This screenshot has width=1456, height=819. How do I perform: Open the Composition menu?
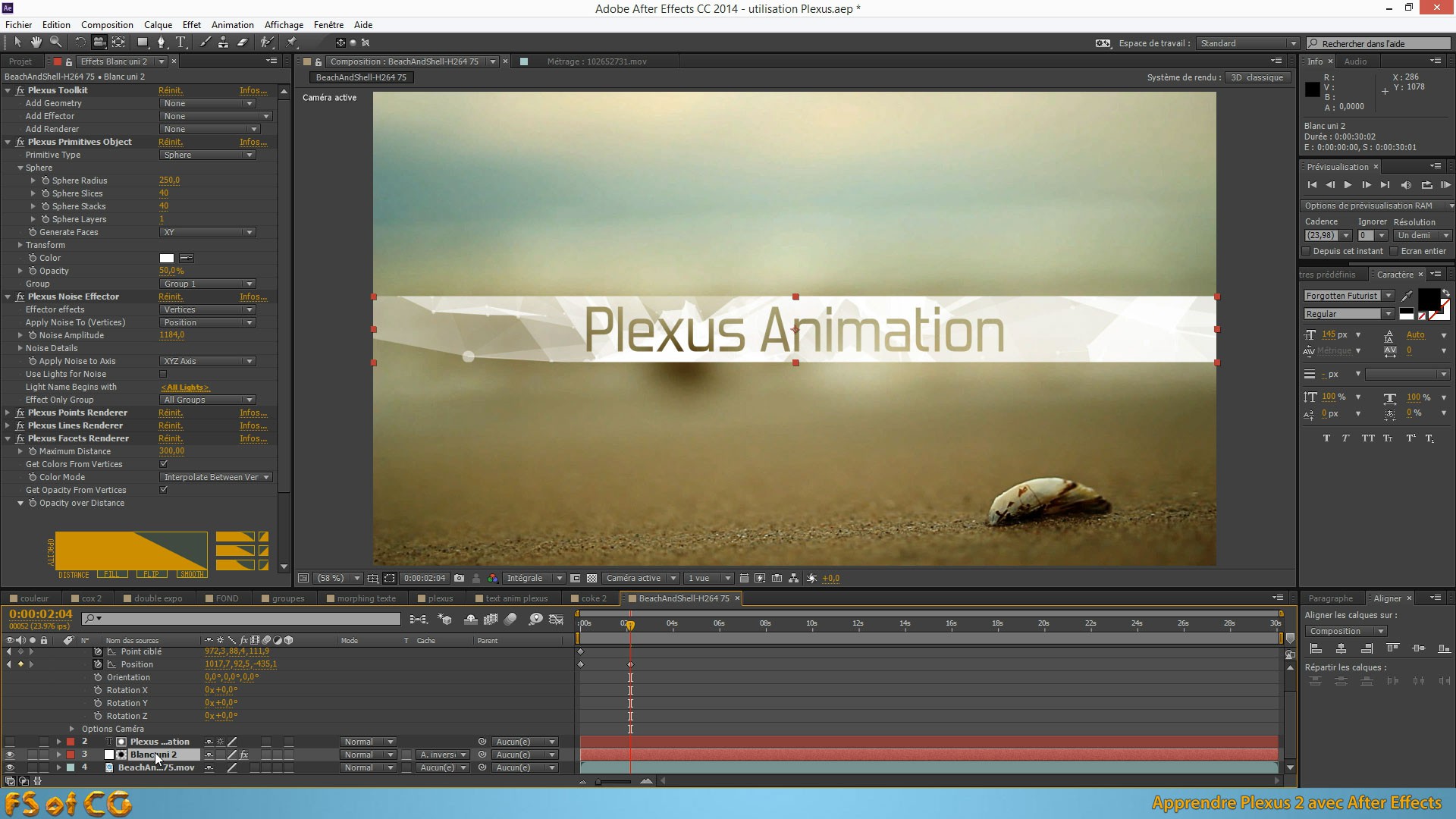107,24
